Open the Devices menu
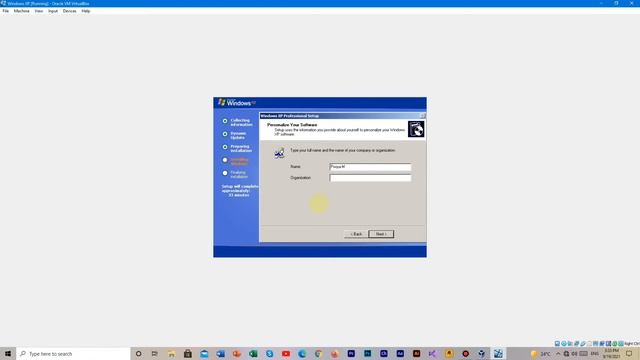 coord(69,11)
